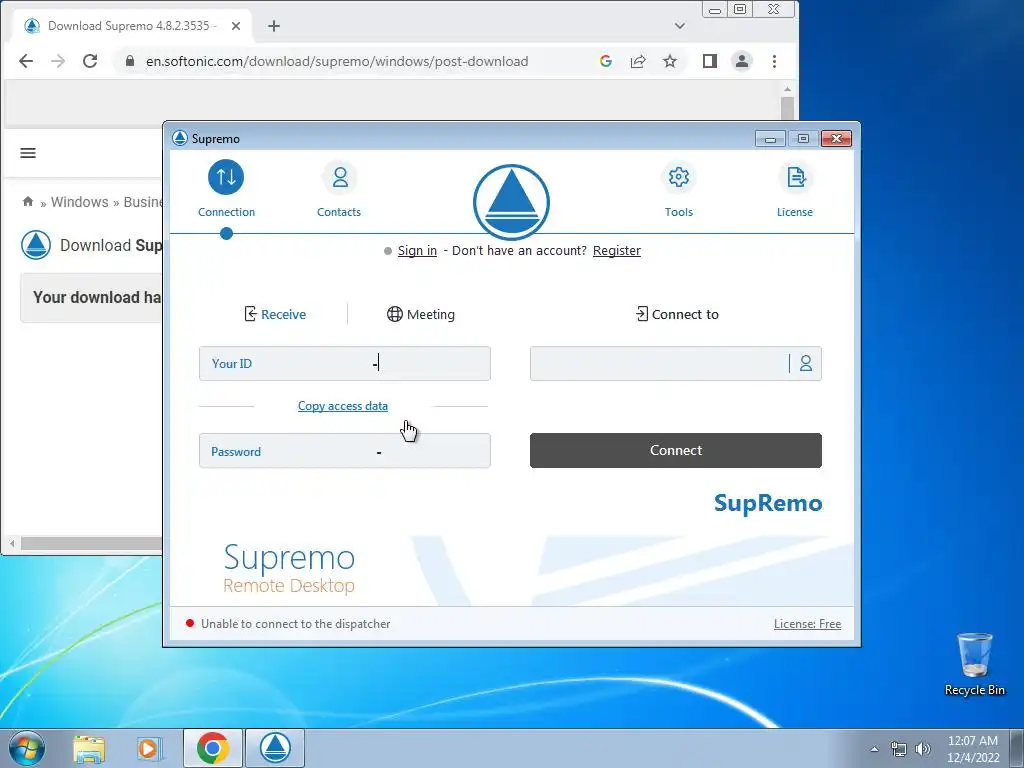
Task: Click the volume speaker tray icon
Action: (922, 748)
